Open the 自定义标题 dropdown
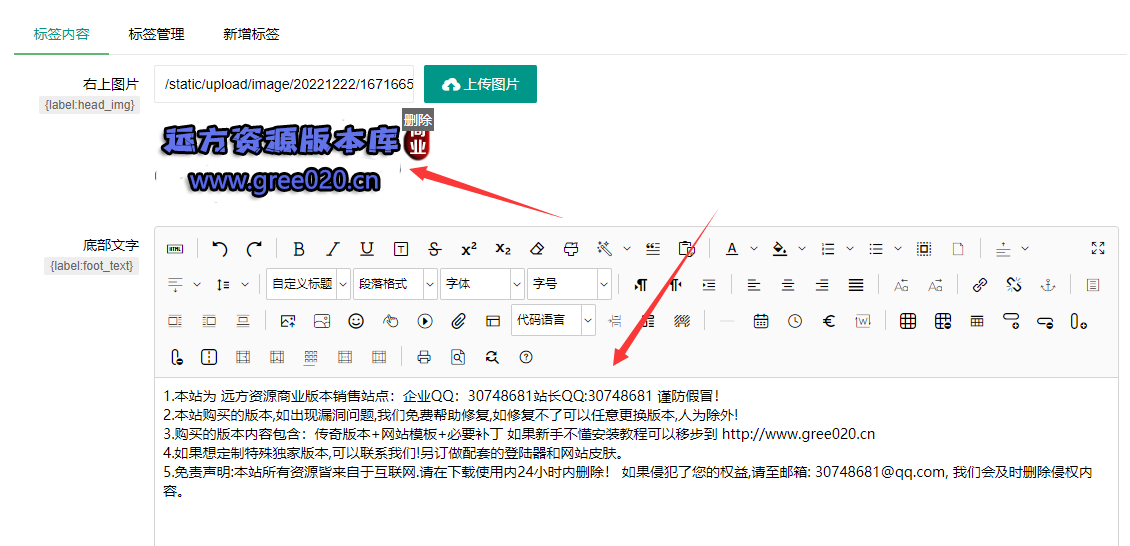This screenshot has height=546, width=1130. tap(308, 284)
